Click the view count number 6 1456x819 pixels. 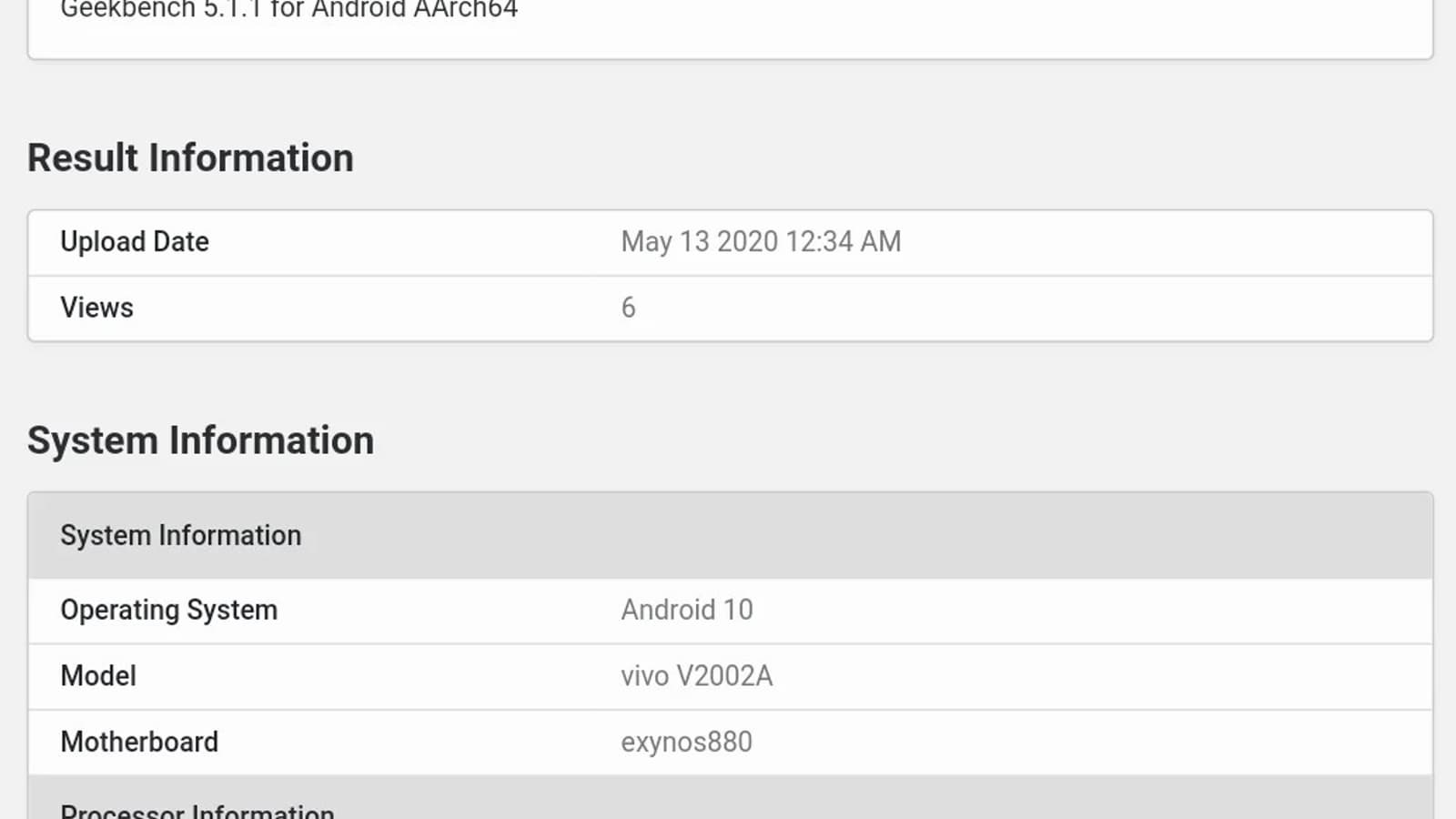628,308
